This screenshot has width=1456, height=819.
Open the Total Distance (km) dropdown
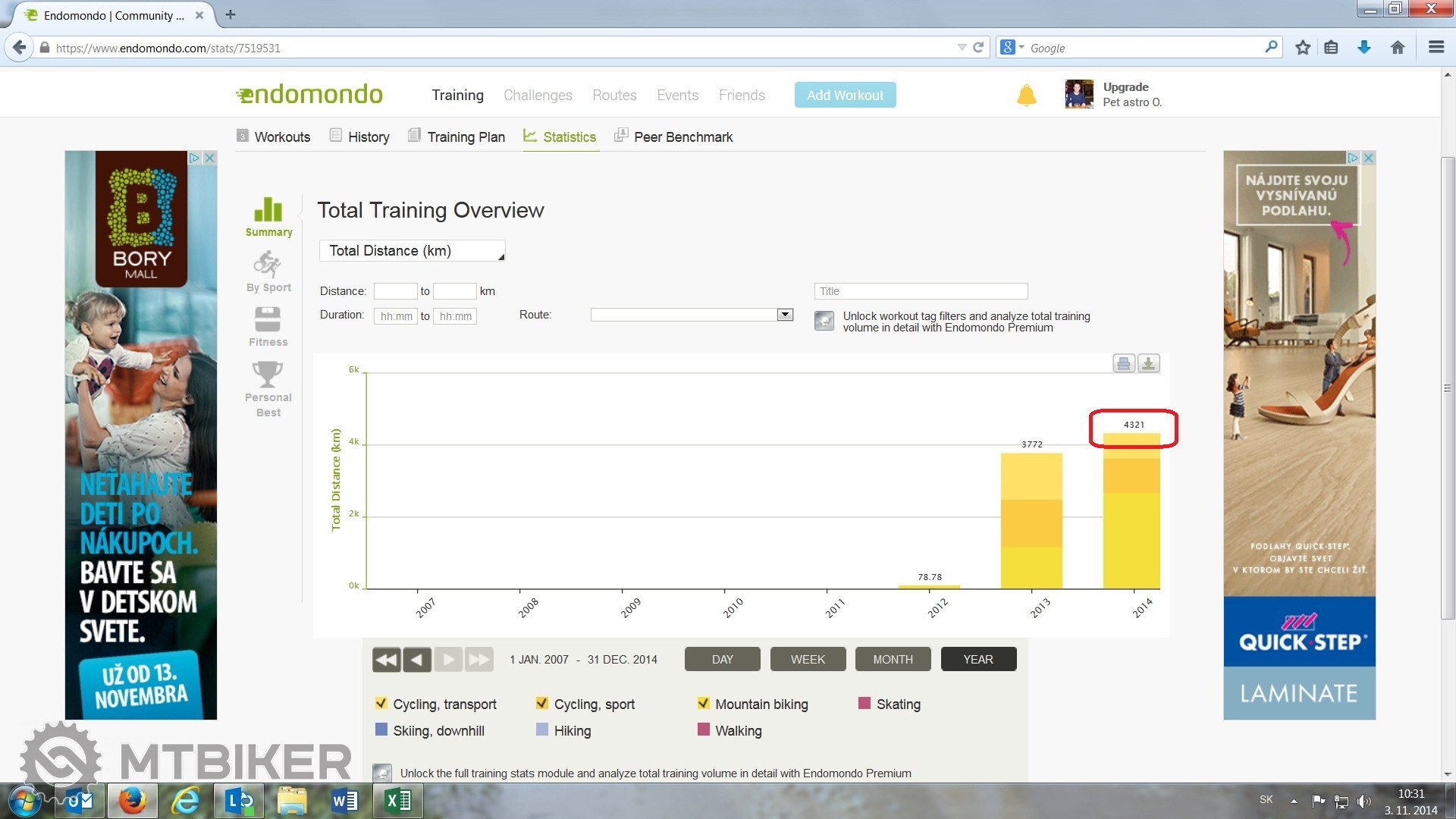click(412, 251)
